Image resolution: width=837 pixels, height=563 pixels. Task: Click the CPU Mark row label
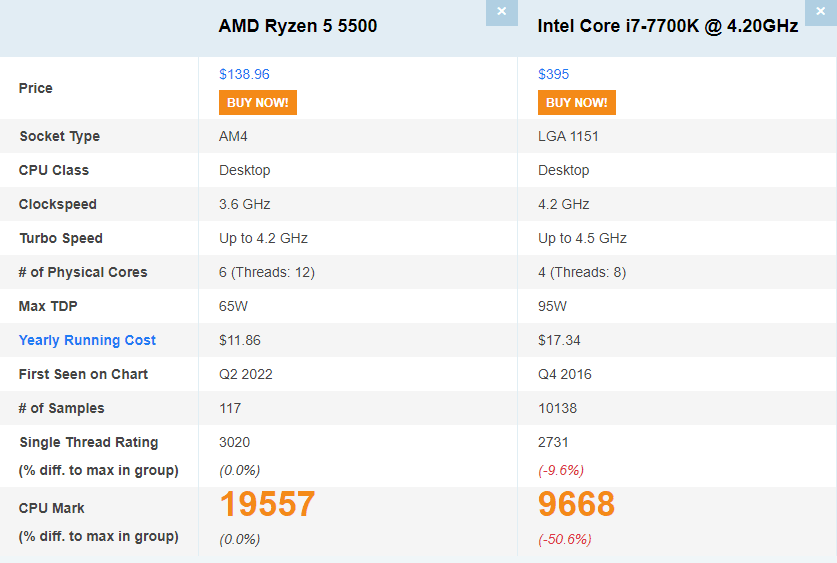[48, 508]
